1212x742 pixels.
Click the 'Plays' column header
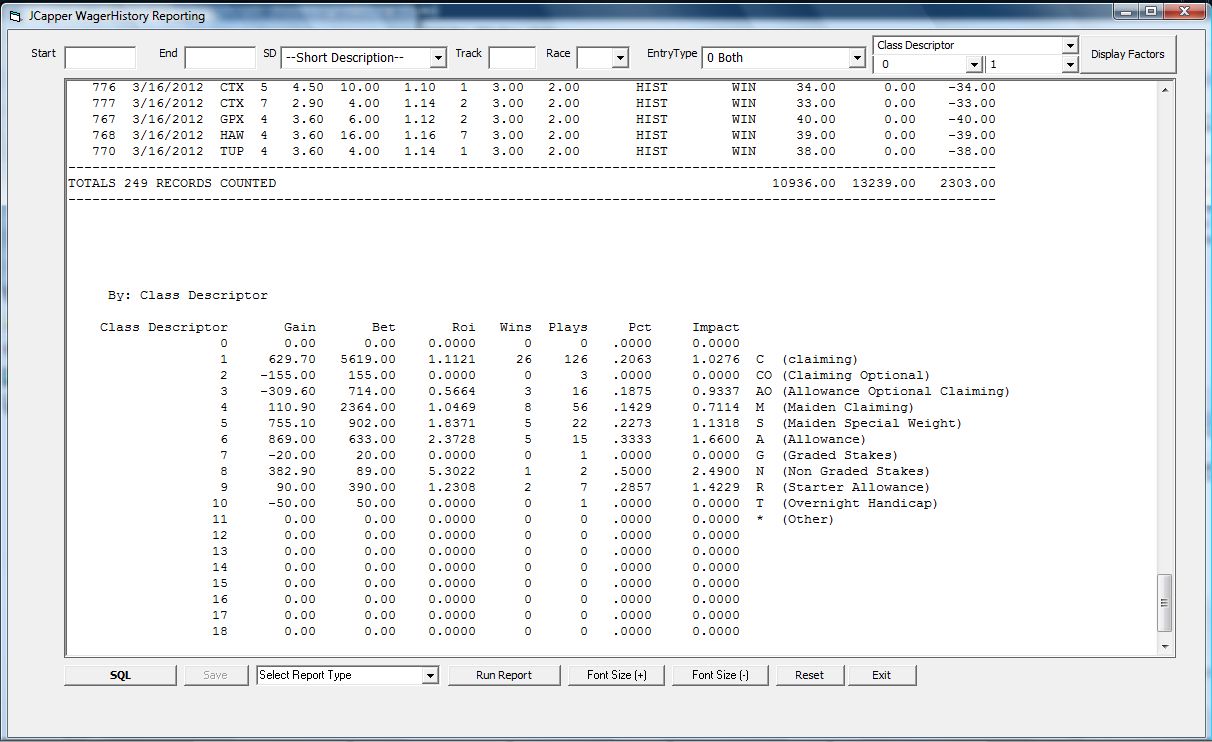click(x=568, y=328)
